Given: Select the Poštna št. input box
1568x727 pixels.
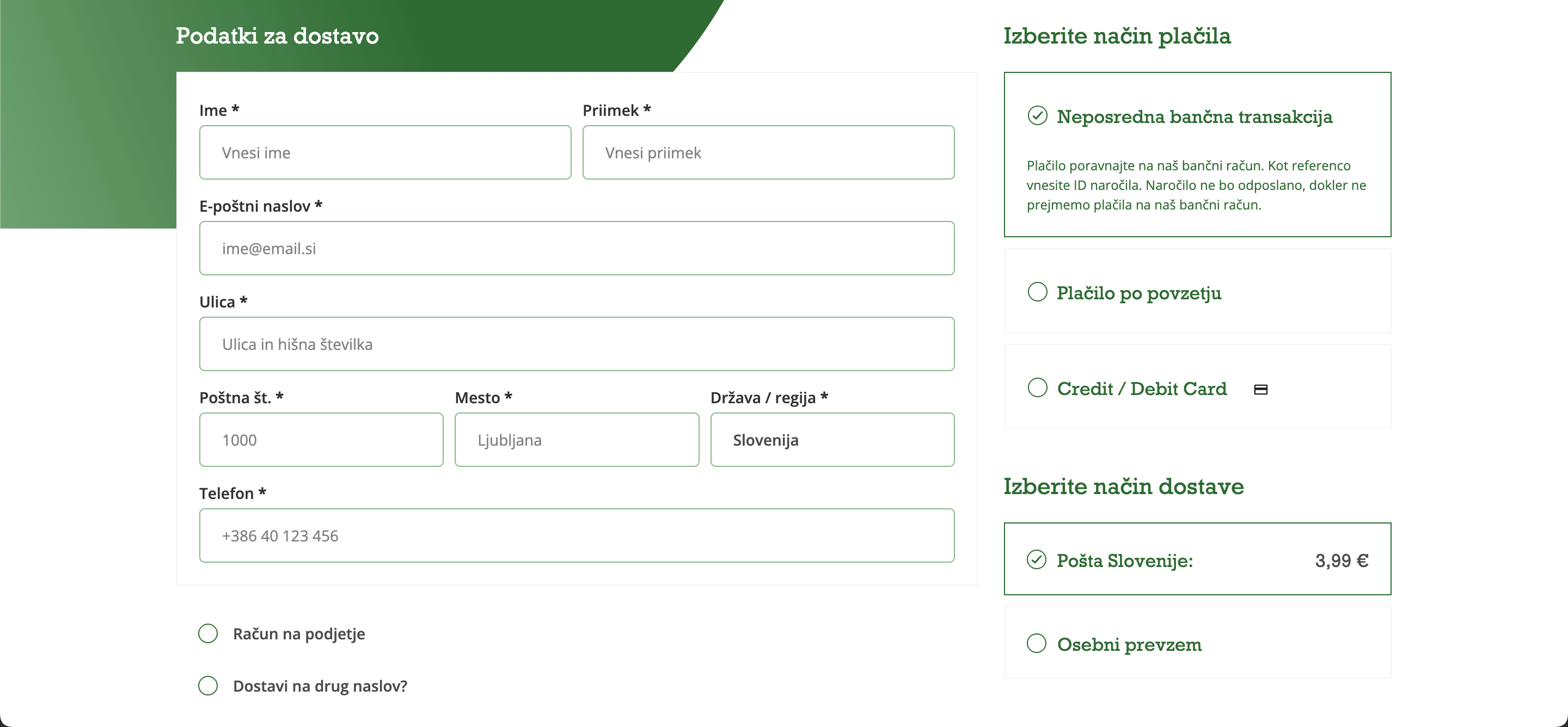Looking at the screenshot, I should point(321,440).
